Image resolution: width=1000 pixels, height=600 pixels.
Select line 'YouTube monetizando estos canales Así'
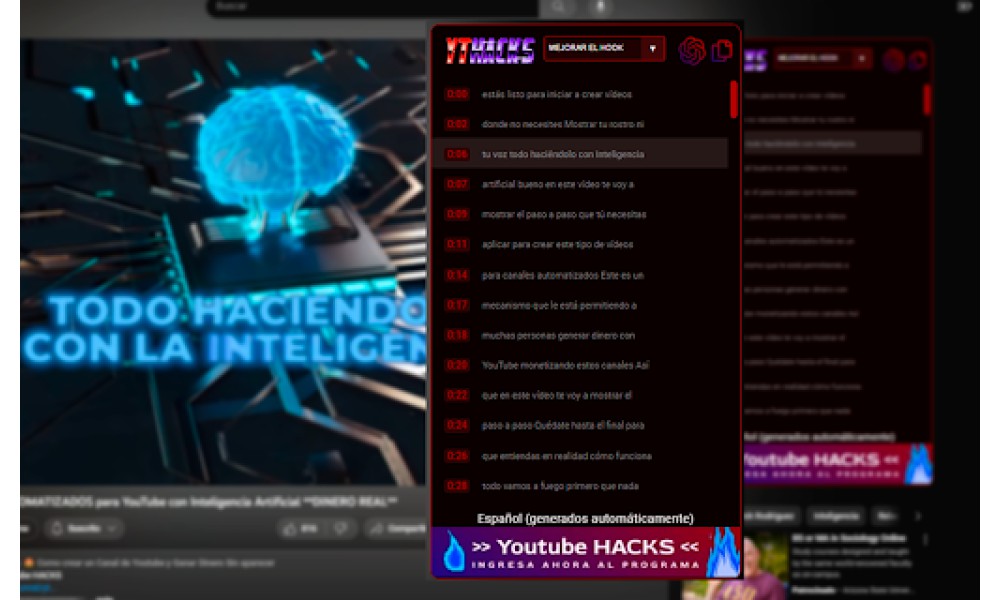click(x=566, y=365)
